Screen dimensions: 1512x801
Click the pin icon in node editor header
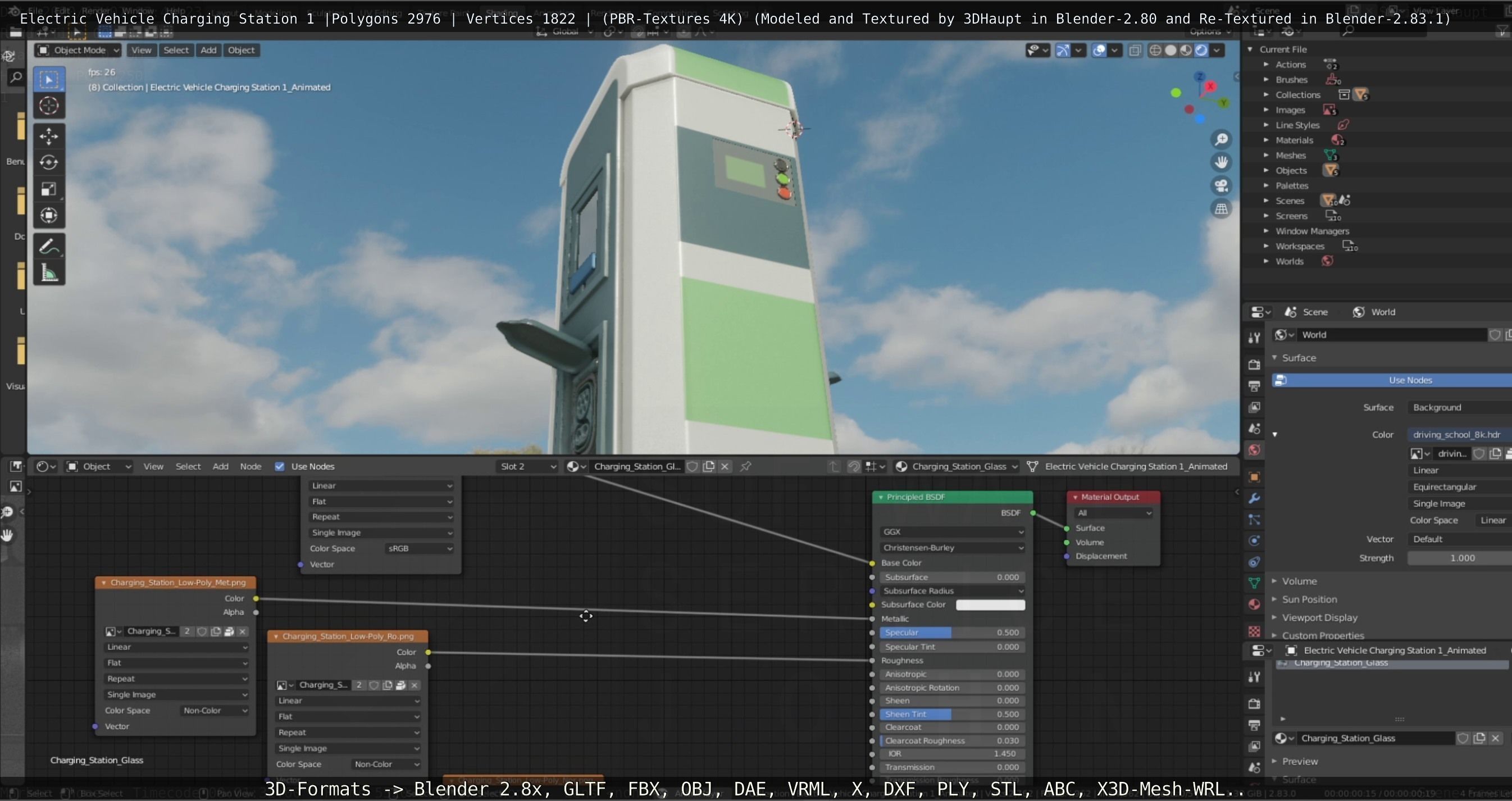tap(745, 467)
